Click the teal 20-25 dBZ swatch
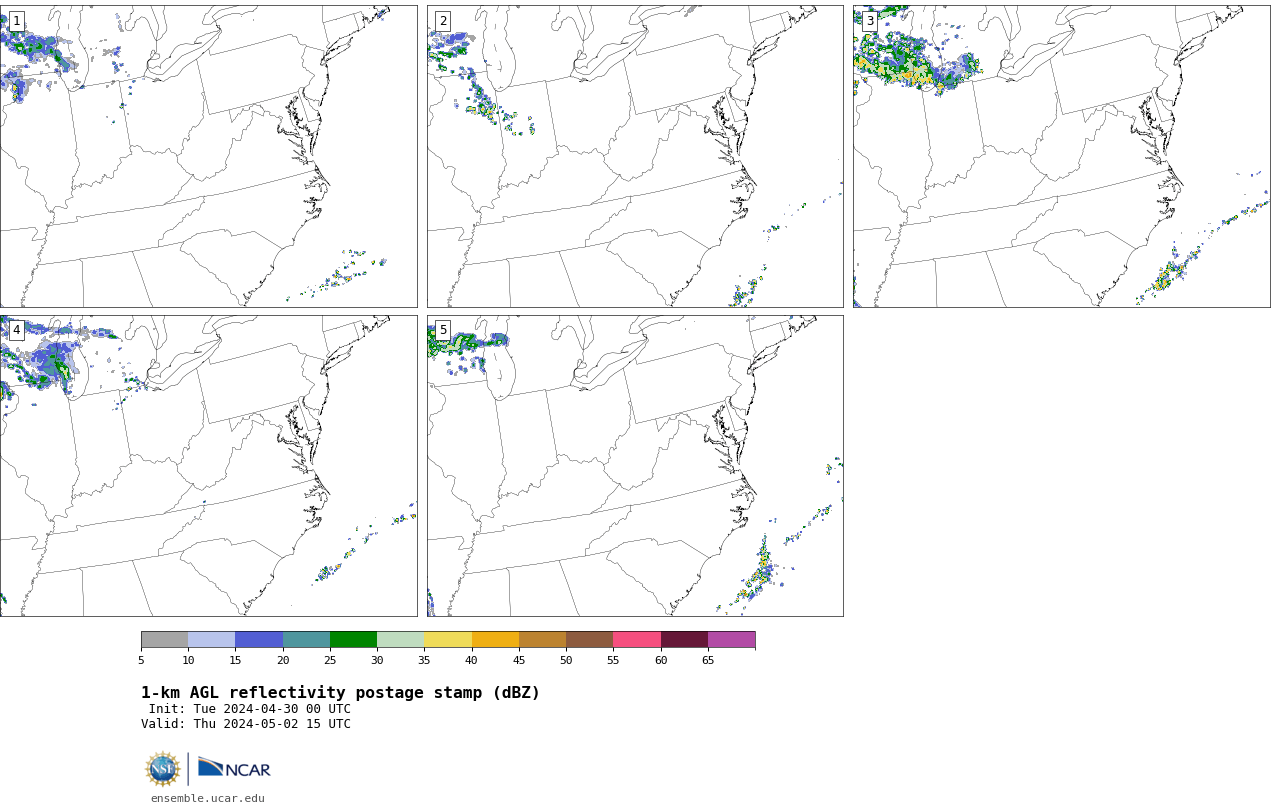Screen dimensions: 1280x809 [x=306, y=640]
